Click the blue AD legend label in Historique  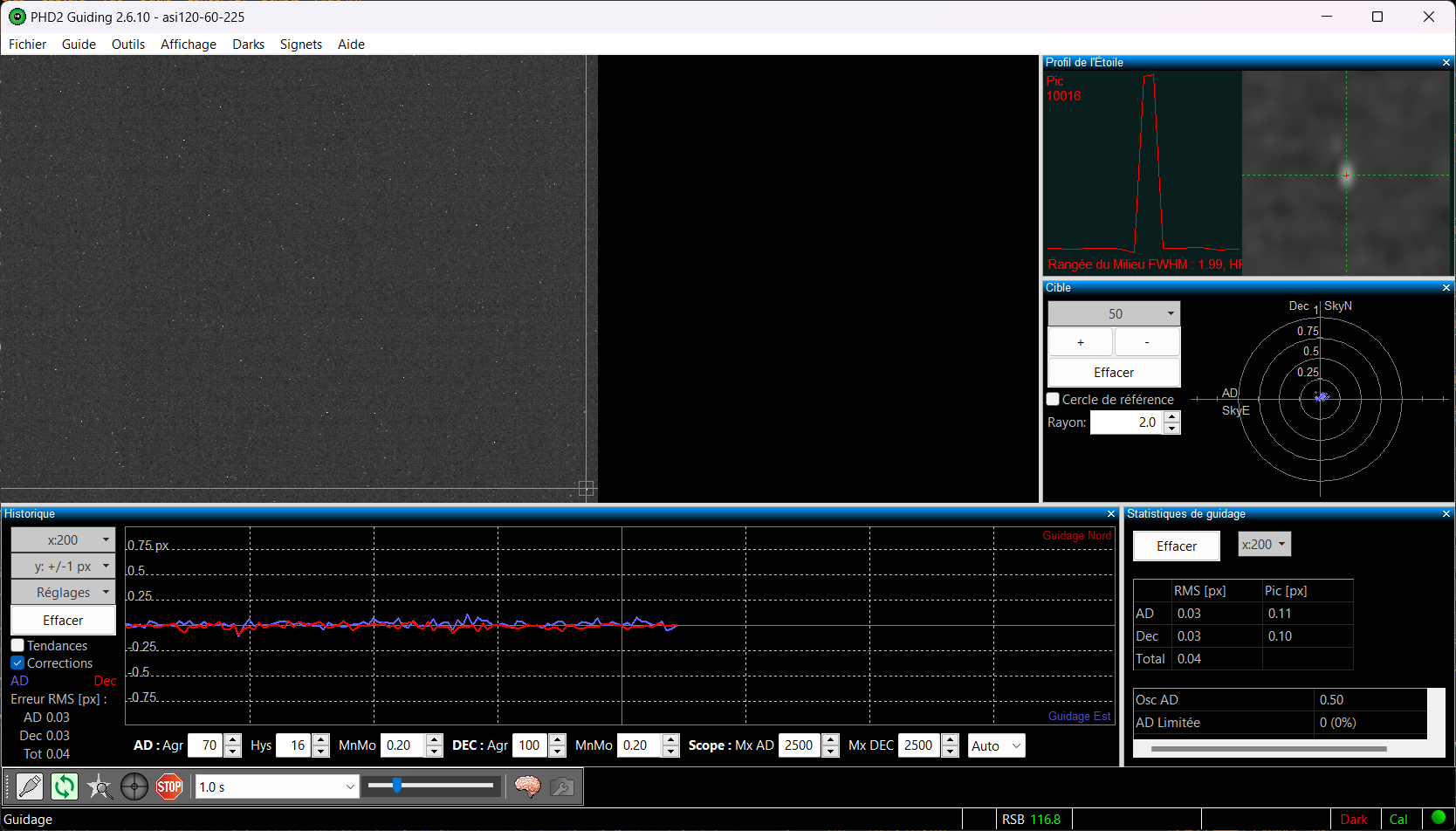coord(19,681)
